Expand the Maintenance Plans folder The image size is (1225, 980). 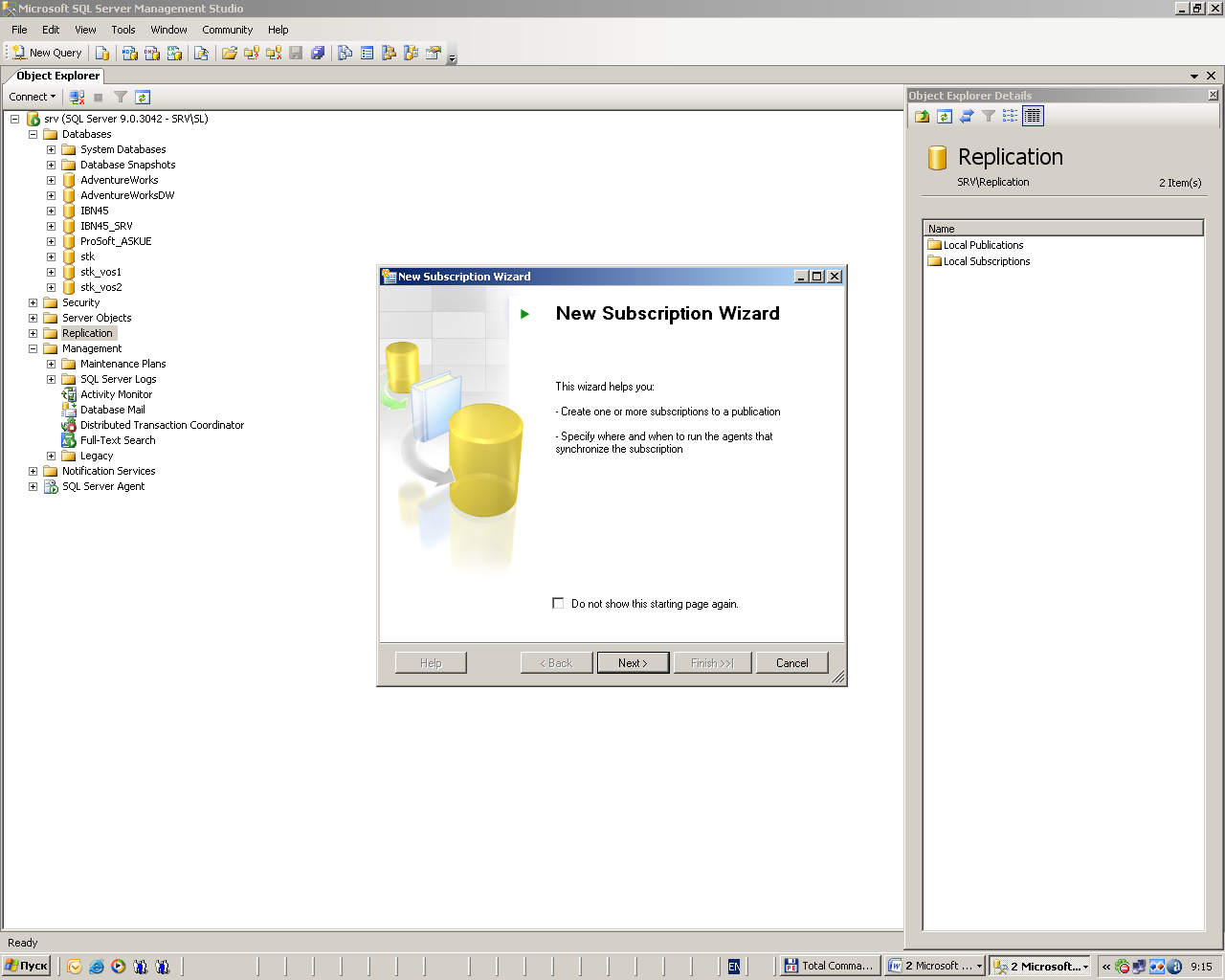[x=51, y=364]
